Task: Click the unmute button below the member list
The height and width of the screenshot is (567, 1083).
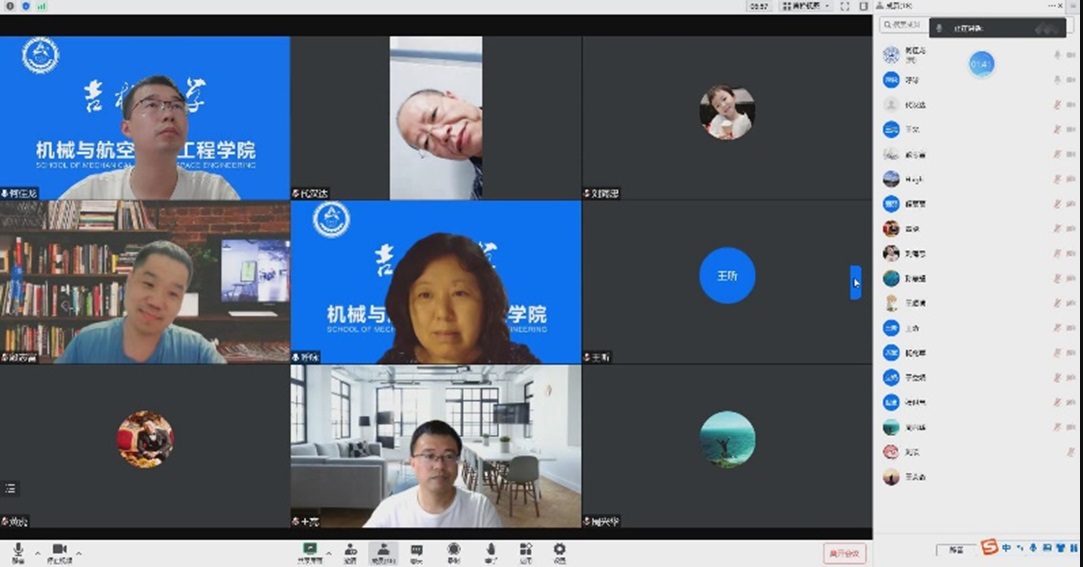Action: tap(955, 550)
